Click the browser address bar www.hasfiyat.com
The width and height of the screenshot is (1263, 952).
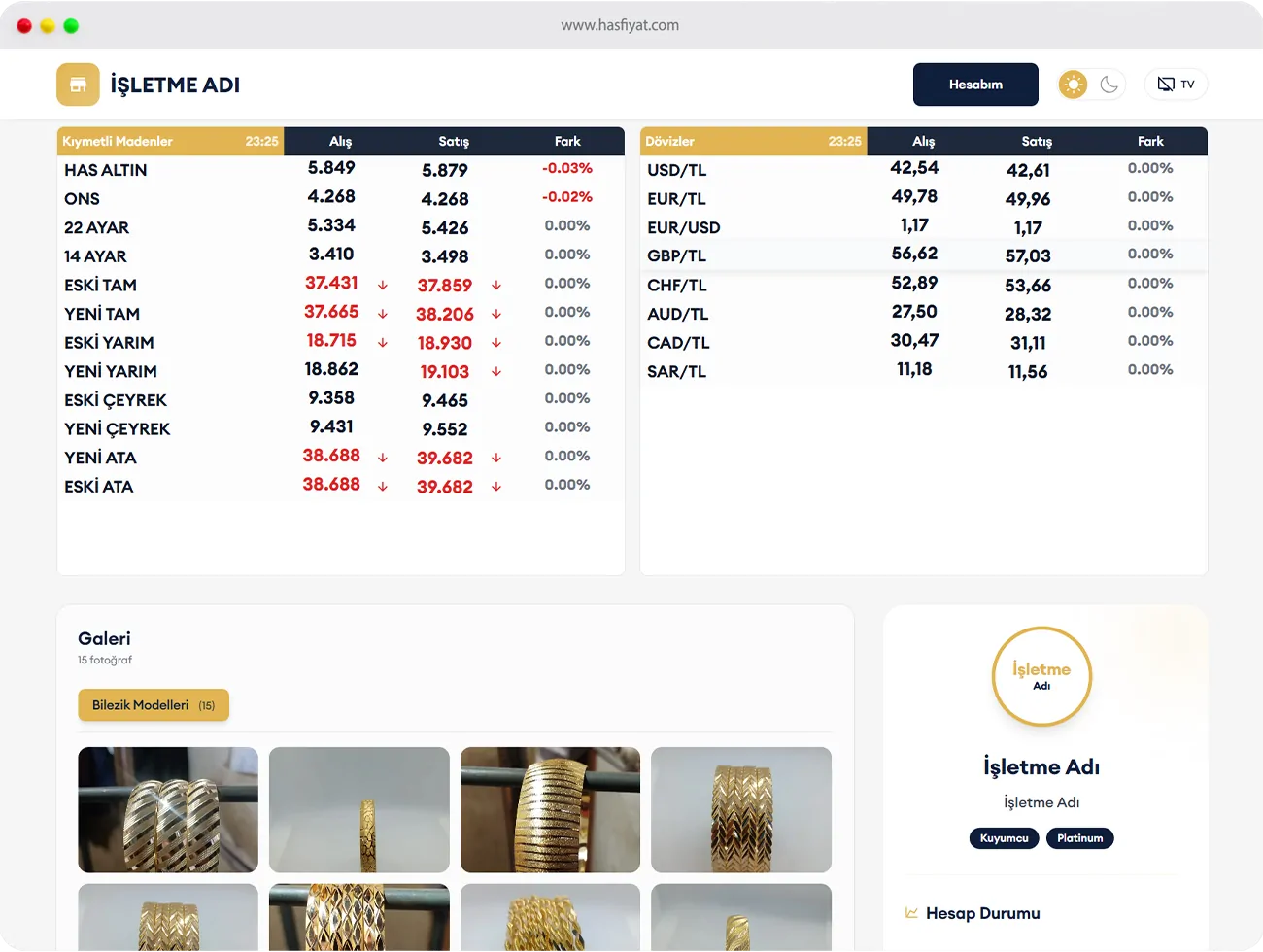(620, 25)
